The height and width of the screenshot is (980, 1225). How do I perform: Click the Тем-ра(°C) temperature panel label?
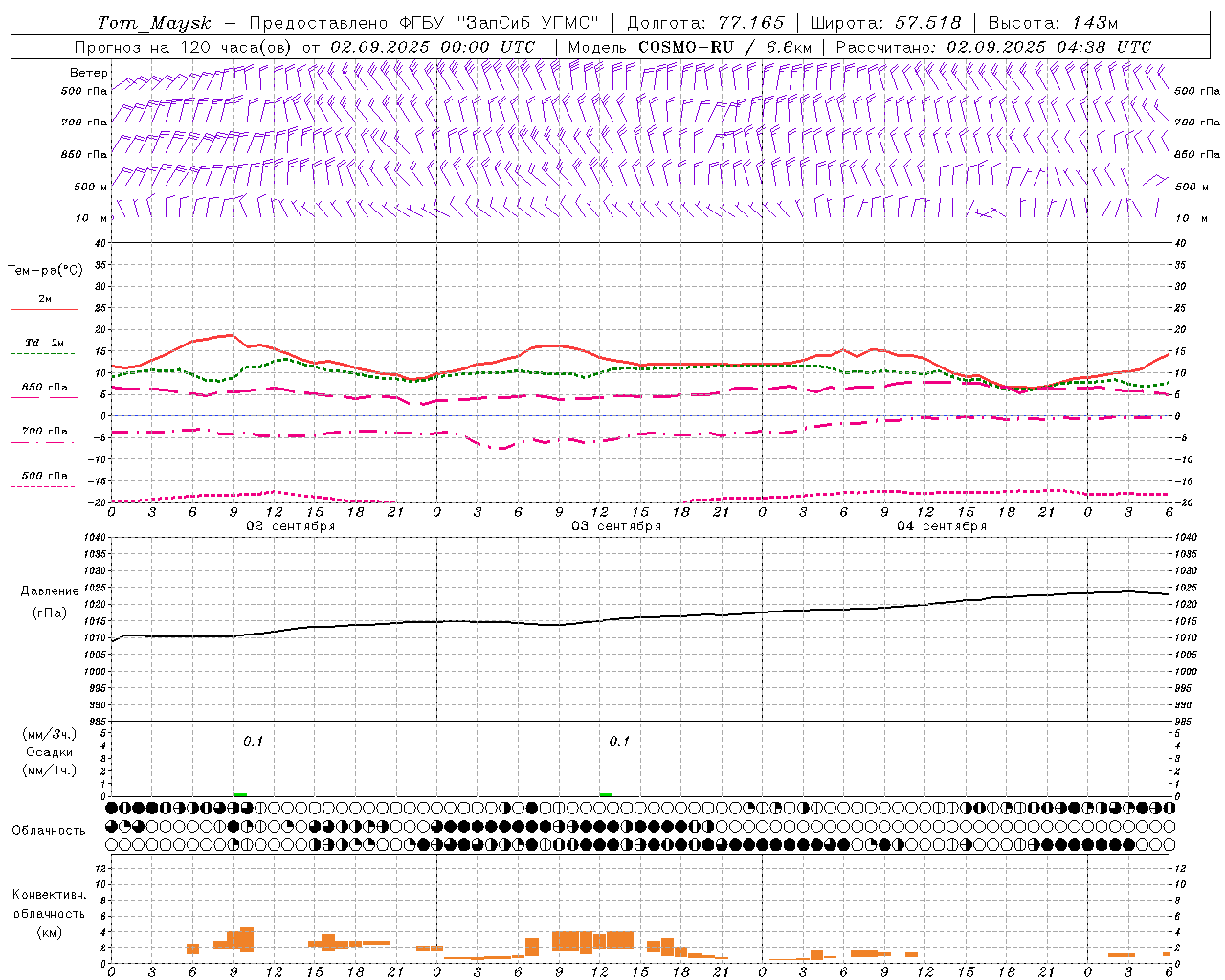click(45, 271)
